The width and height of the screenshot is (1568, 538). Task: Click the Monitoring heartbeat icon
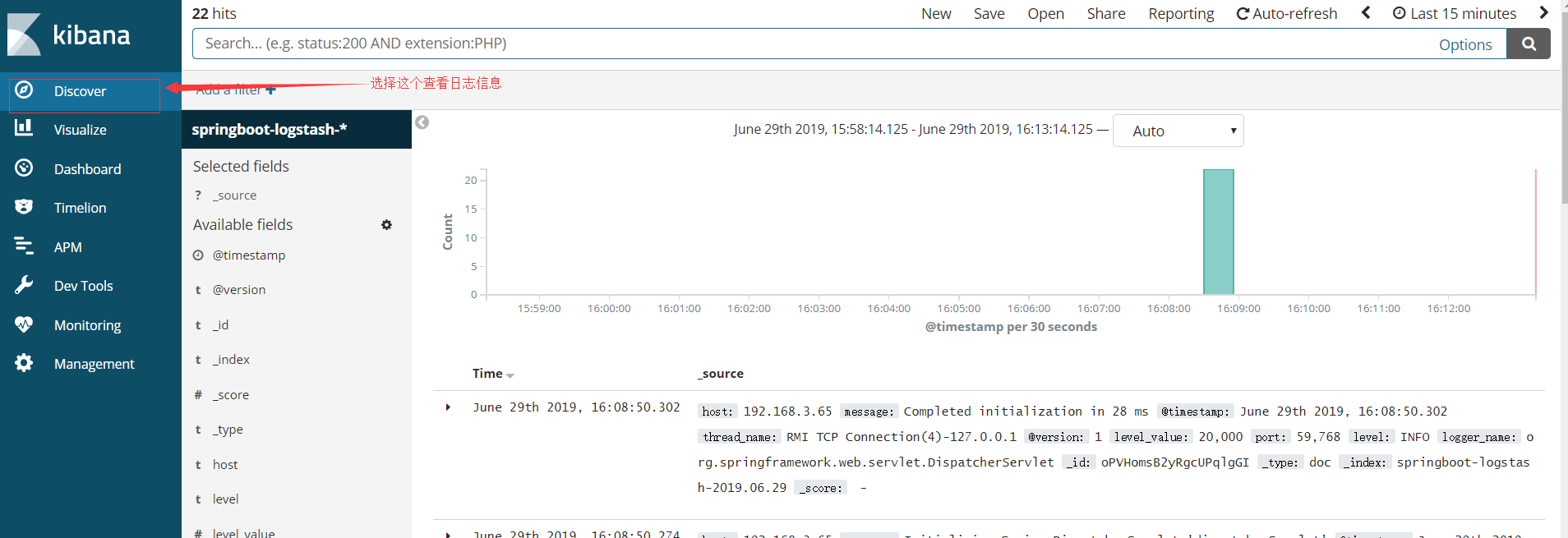24,324
